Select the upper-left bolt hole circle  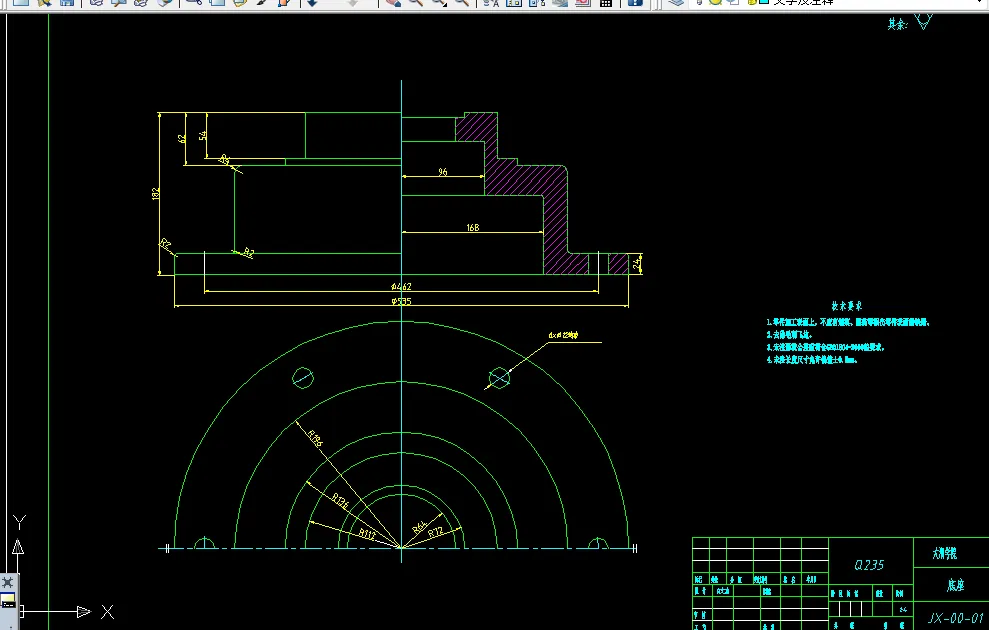303,378
